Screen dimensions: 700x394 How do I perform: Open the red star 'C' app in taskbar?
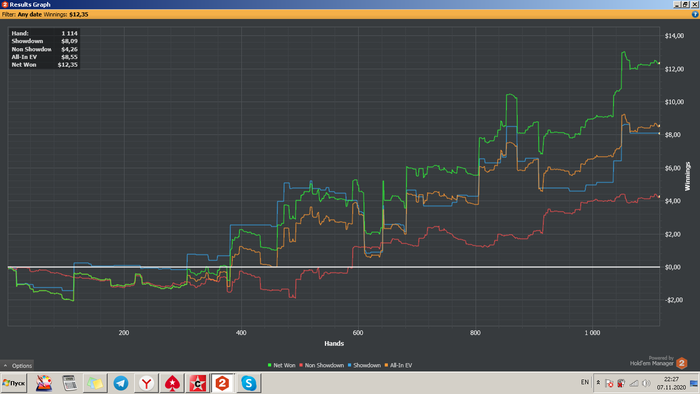coord(197,383)
